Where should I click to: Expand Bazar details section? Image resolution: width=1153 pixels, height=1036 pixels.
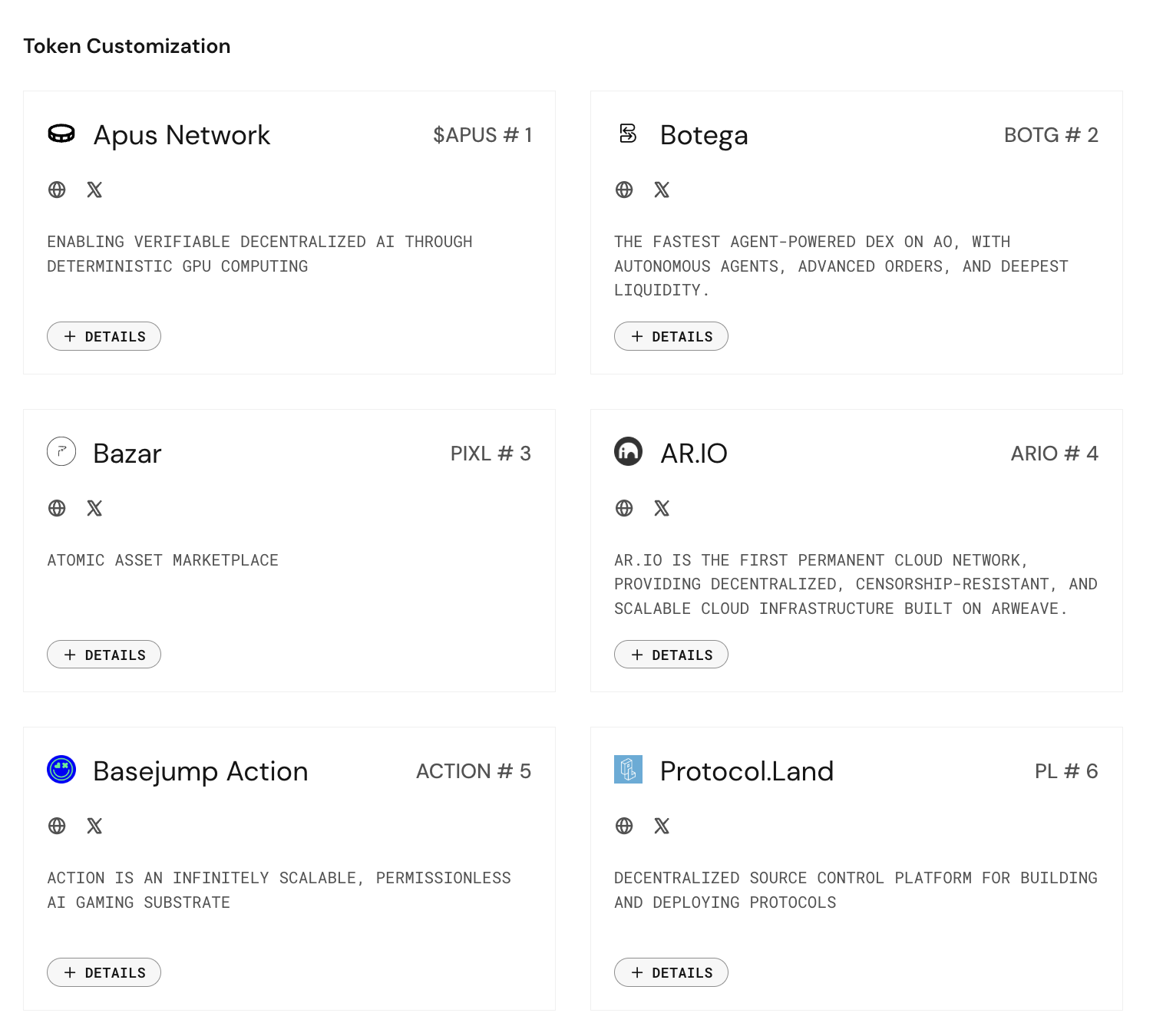pos(104,655)
